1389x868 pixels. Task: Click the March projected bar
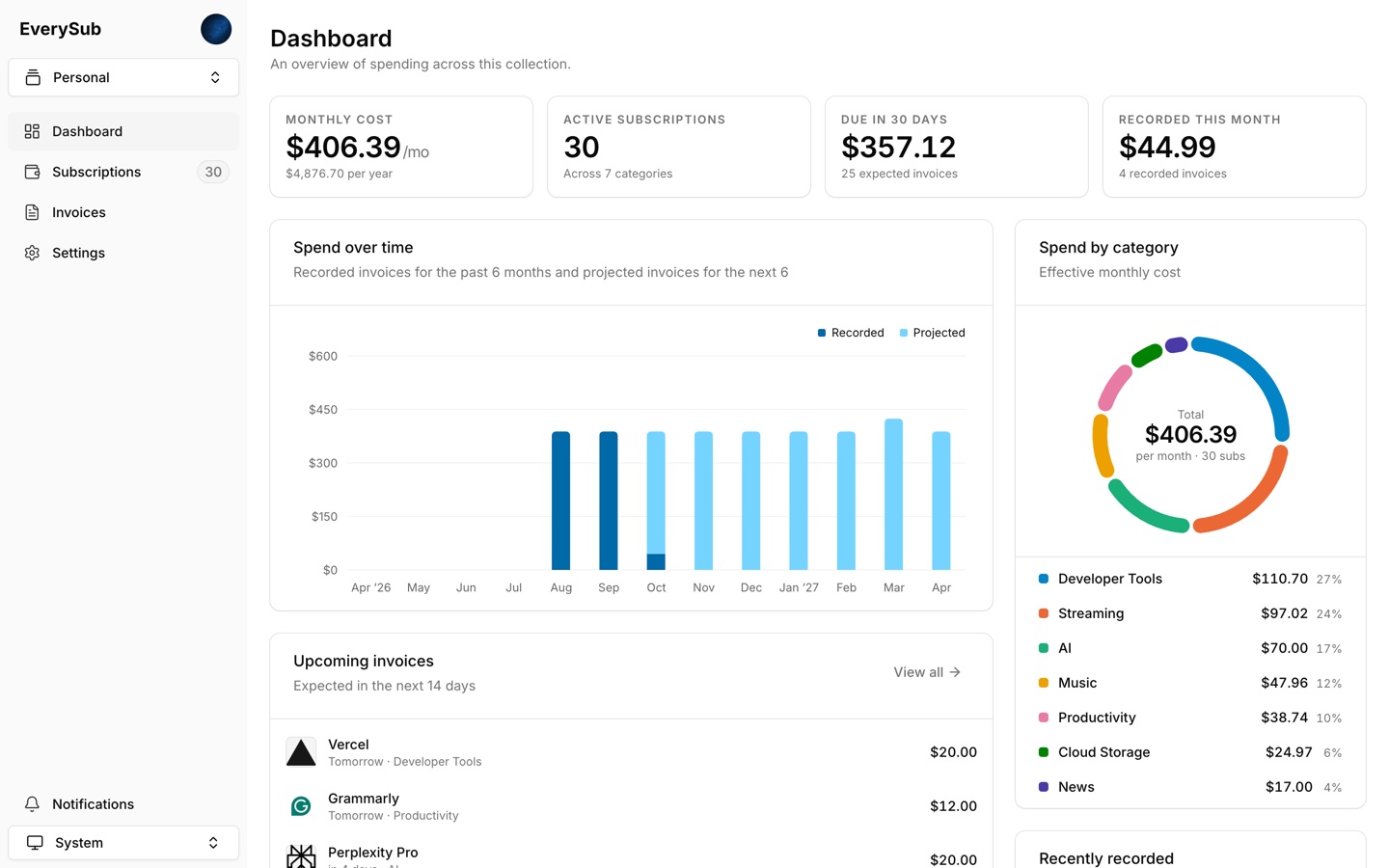[894, 495]
